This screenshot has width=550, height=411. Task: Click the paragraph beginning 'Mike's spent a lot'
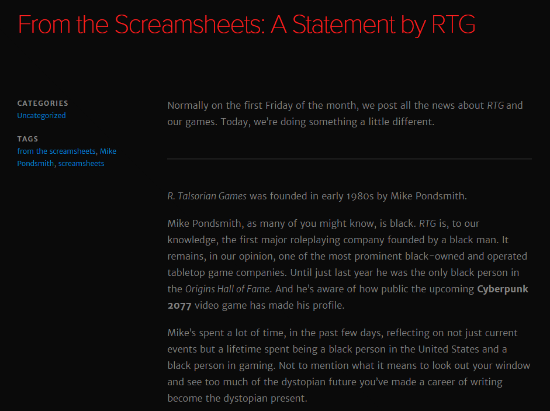click(x=349, y=365)
